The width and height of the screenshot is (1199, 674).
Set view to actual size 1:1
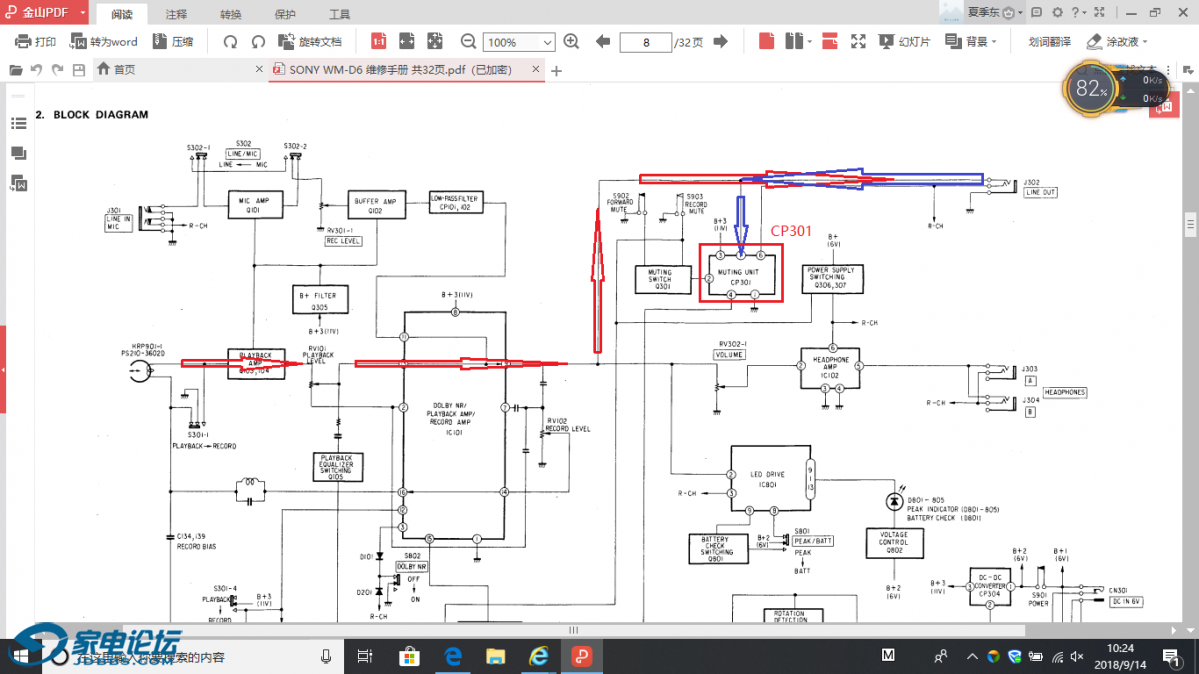coord(379,42)
